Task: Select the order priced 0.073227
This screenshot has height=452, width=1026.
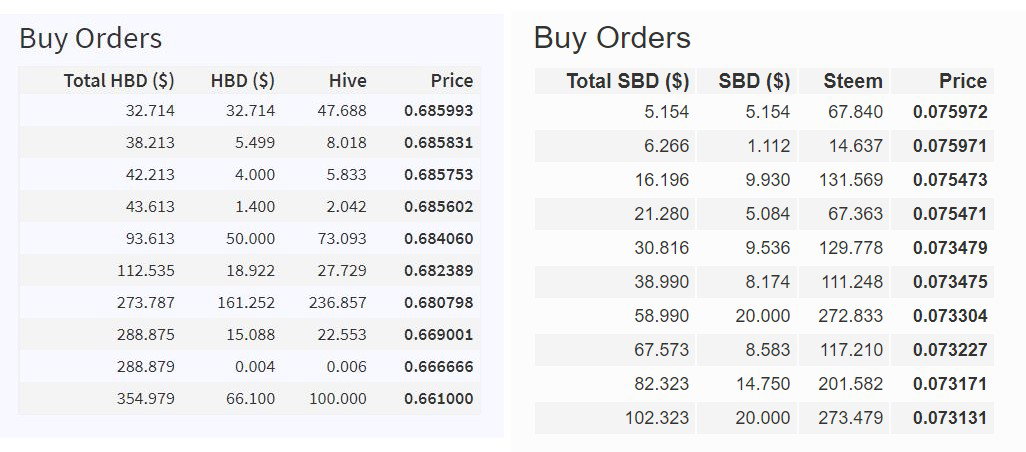Action: click(764, 350)
